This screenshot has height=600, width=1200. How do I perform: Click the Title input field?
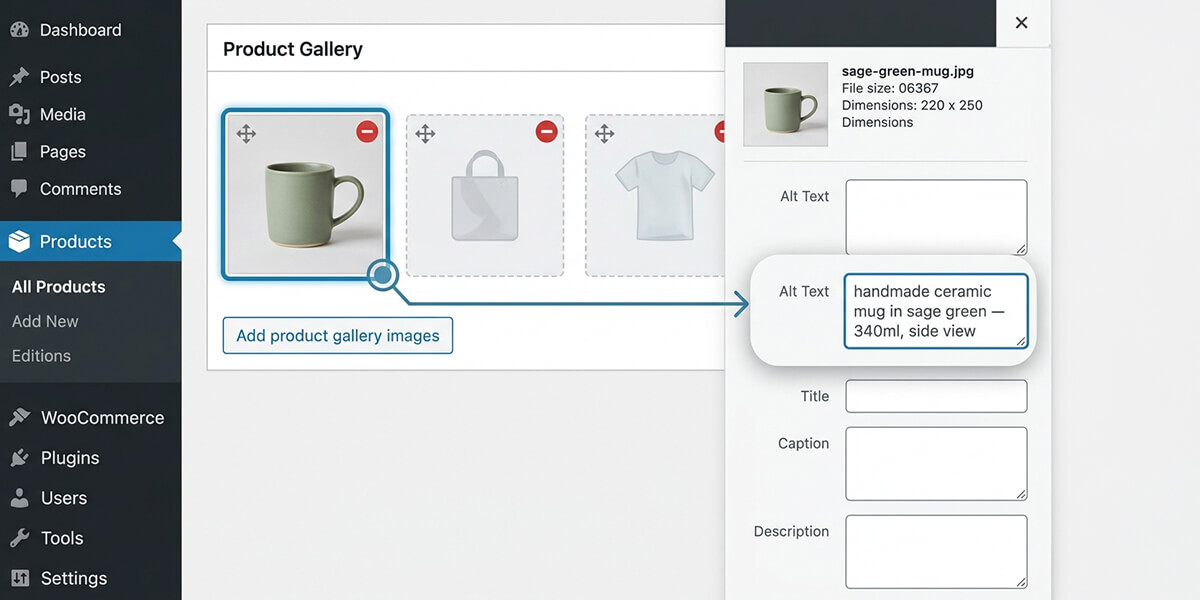(936, 396)
